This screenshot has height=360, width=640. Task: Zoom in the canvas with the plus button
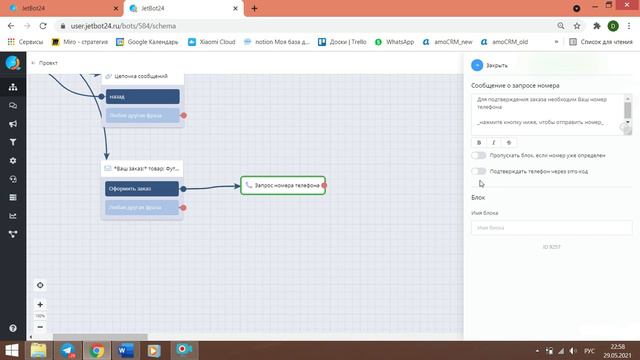[40, 304]
